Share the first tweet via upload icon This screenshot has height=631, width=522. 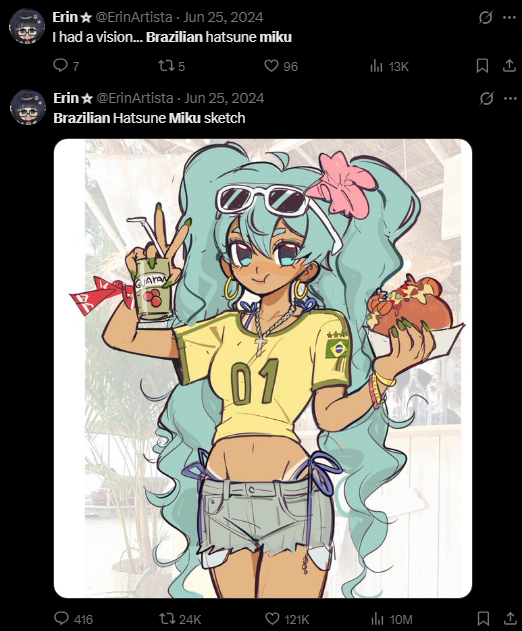click(x=509, y=66)
